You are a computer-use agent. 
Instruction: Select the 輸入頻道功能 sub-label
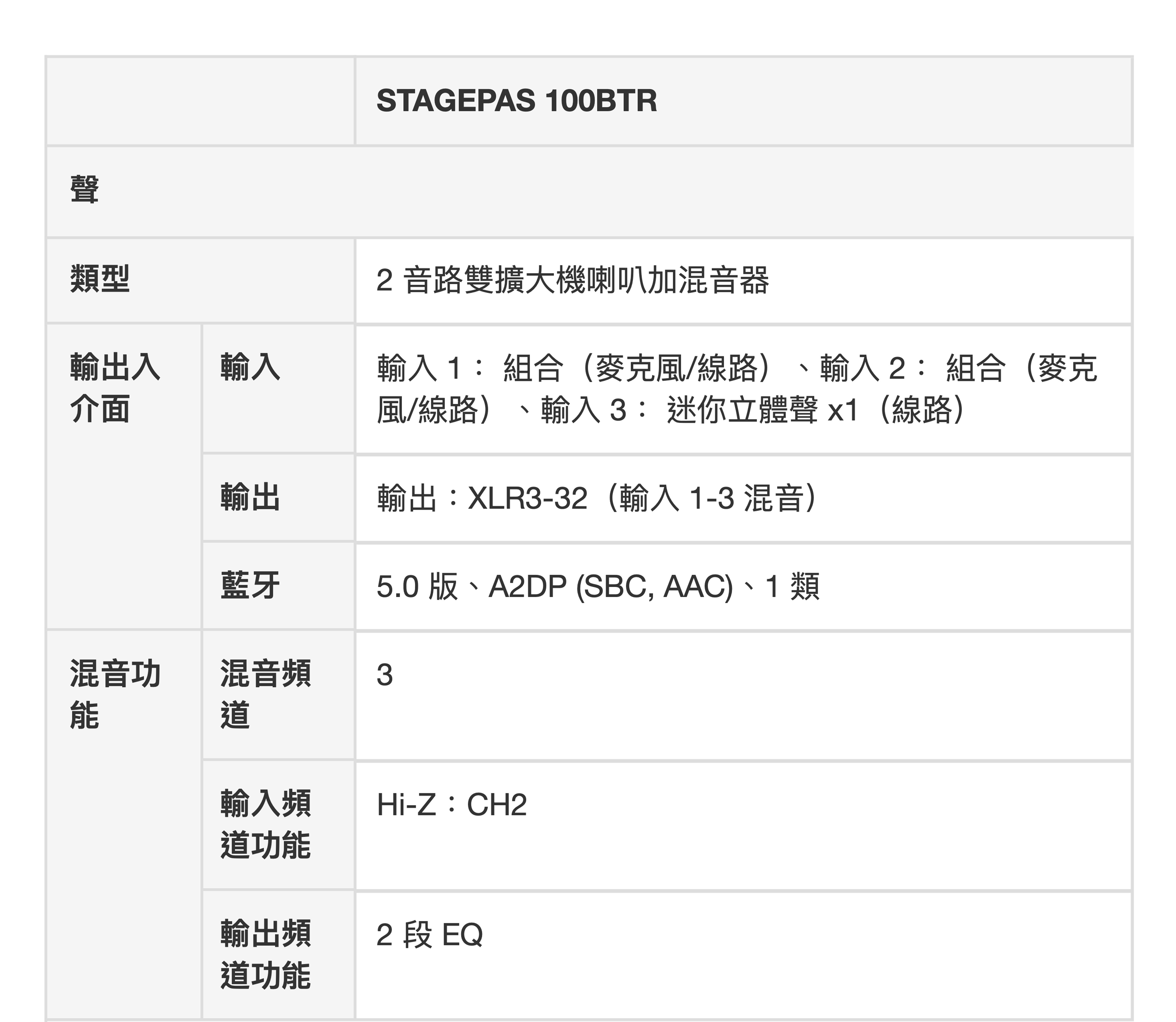click(x=265, y=824)
